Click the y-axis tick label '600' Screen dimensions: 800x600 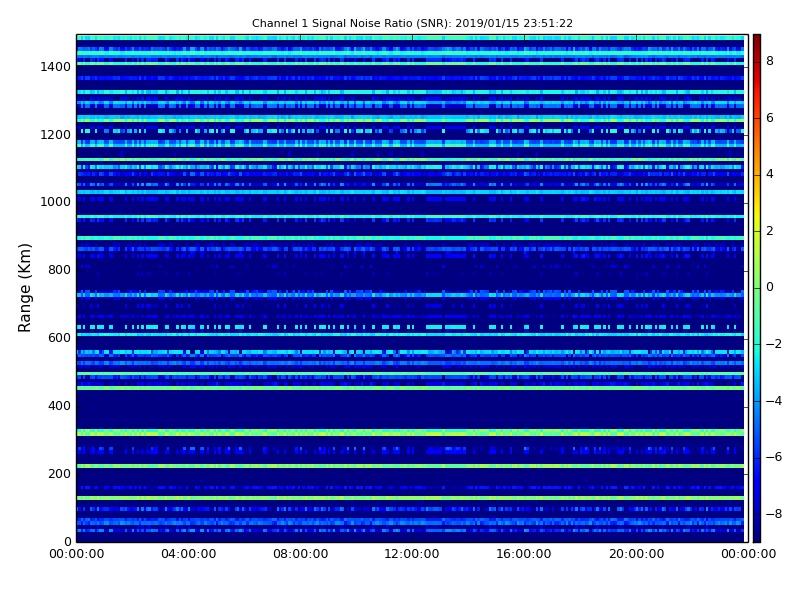coord(59,338)
